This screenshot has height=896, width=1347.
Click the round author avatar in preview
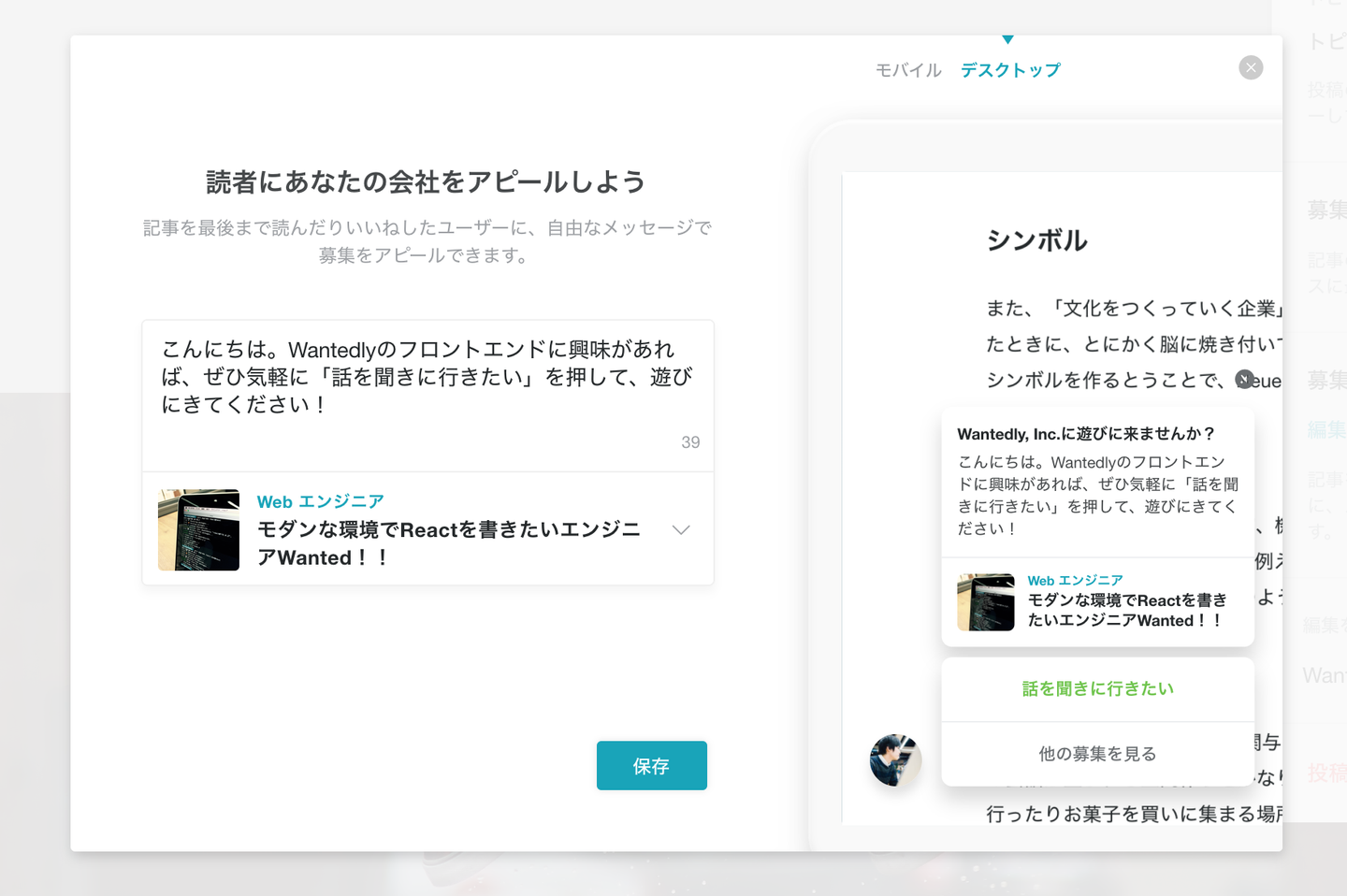895,759
